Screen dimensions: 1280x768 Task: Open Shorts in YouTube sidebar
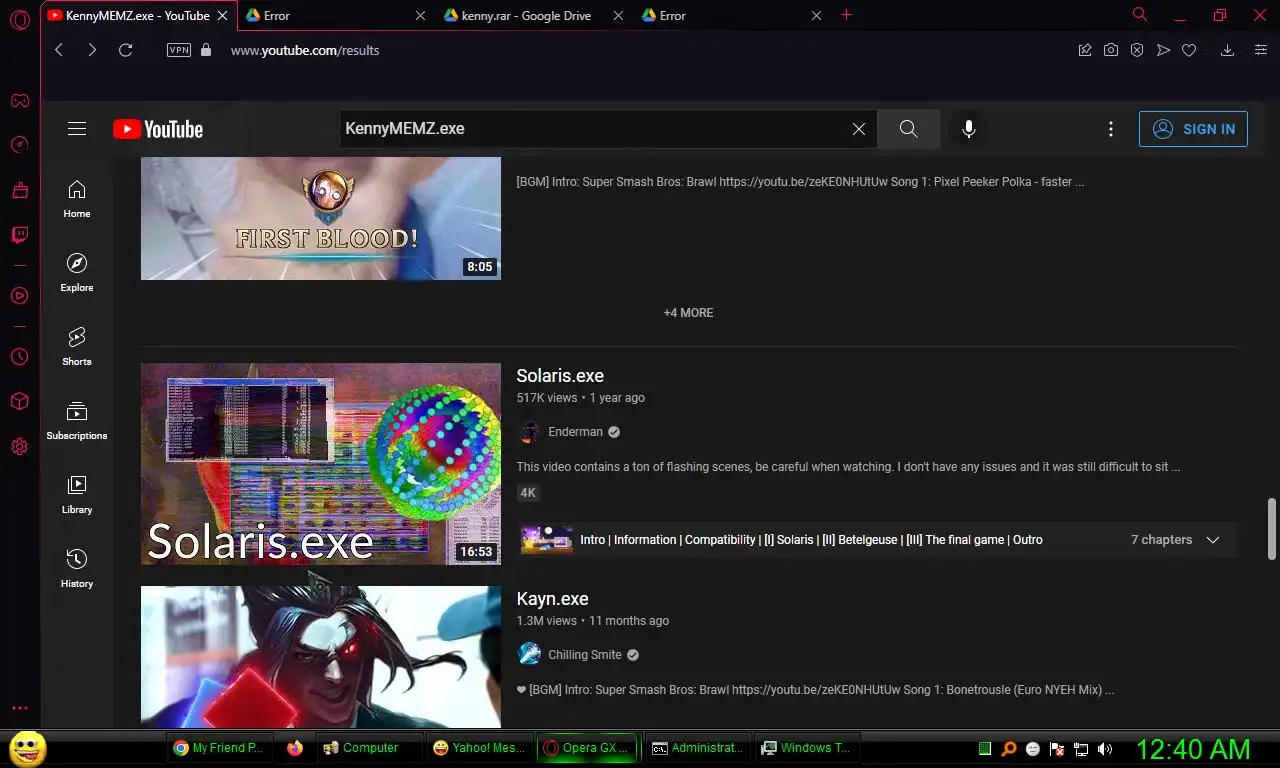(77, 347)
